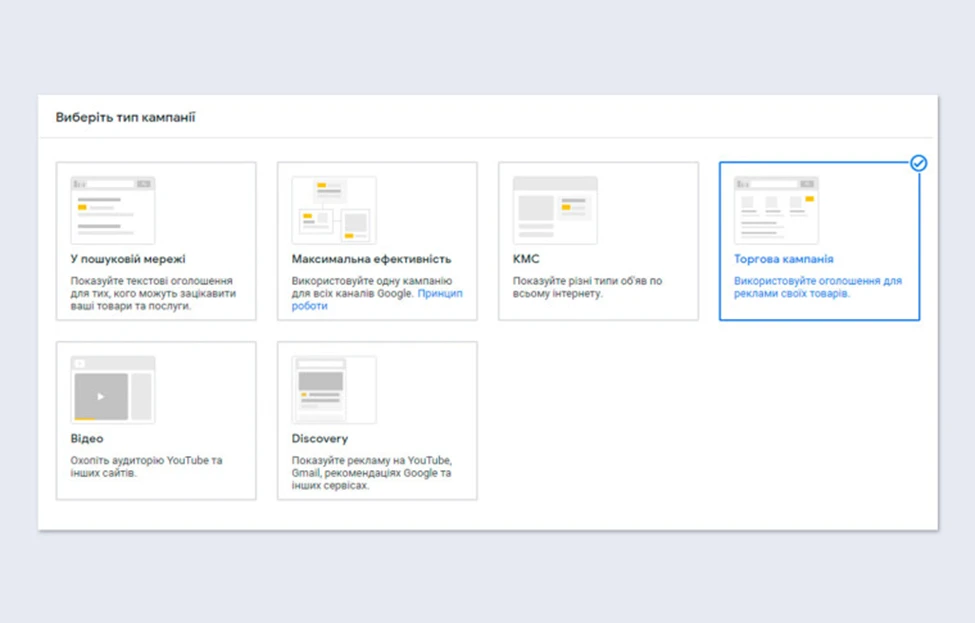Choose the Discovery campaign title

click(x=320, y=438)
